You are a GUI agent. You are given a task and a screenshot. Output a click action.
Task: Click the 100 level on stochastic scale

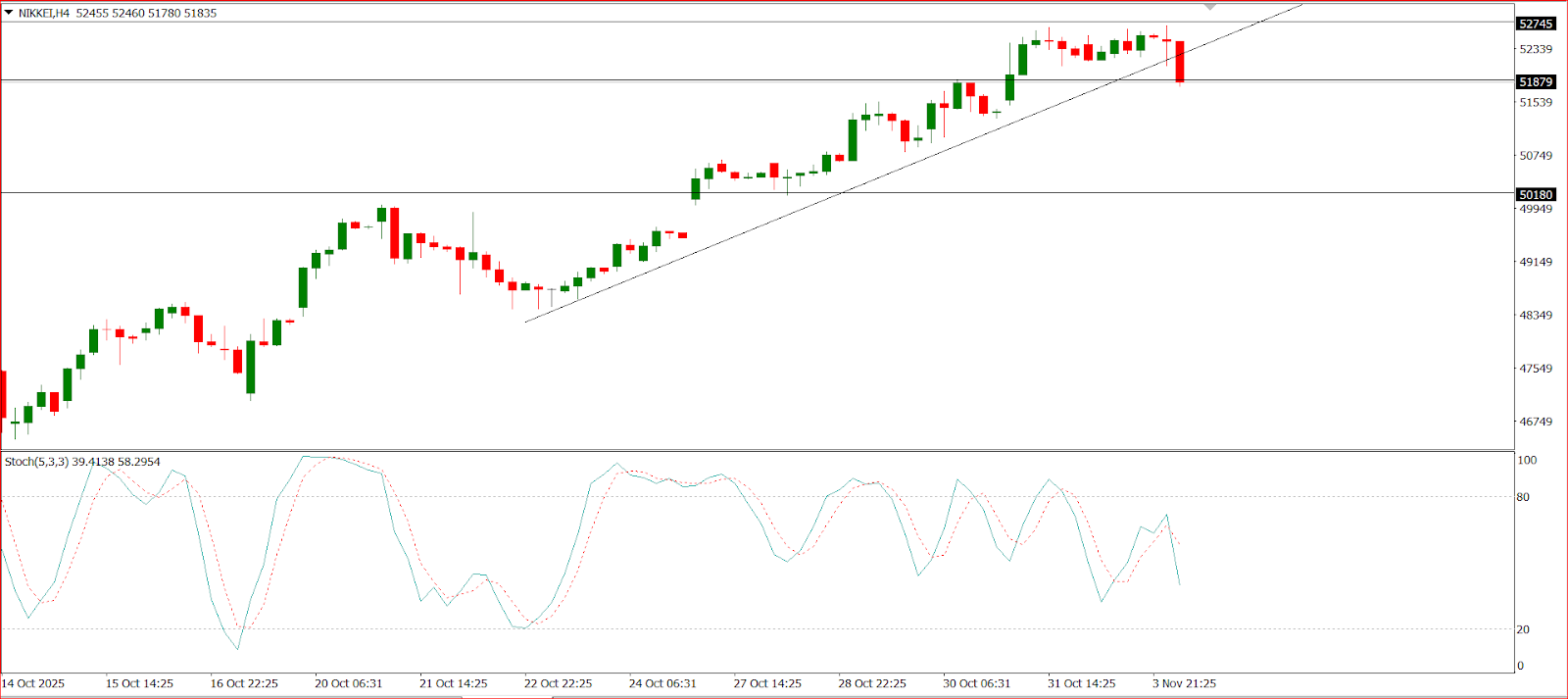tap(1527, 460)
